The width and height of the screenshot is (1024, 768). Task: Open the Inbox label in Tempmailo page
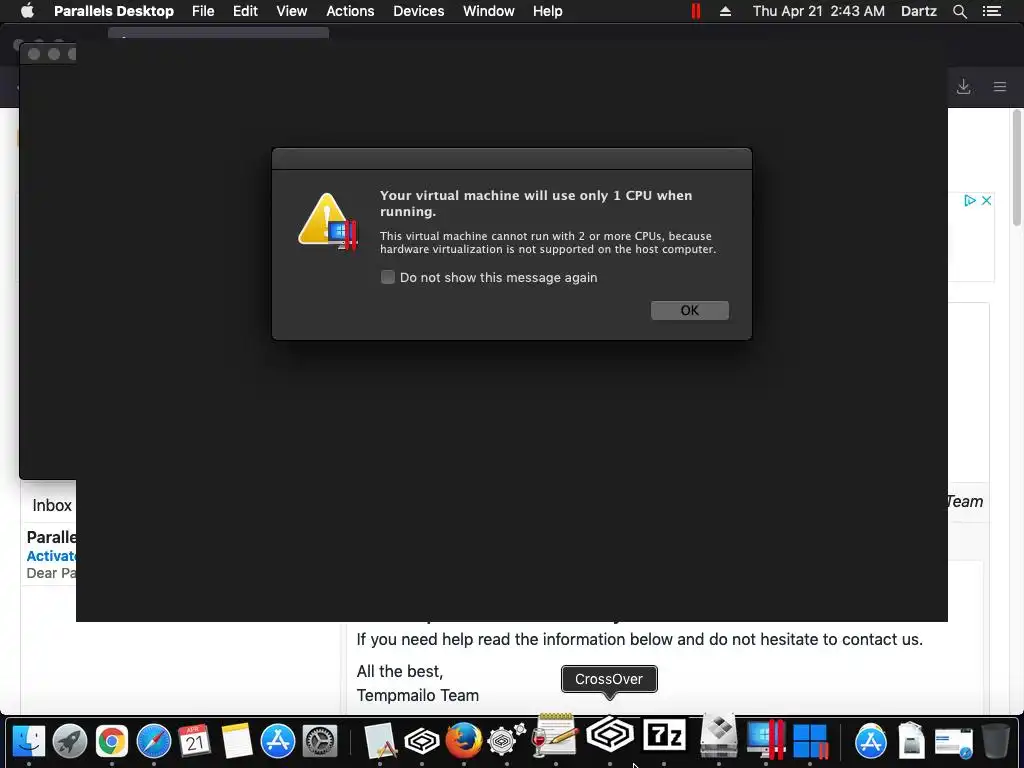(52, 505)
